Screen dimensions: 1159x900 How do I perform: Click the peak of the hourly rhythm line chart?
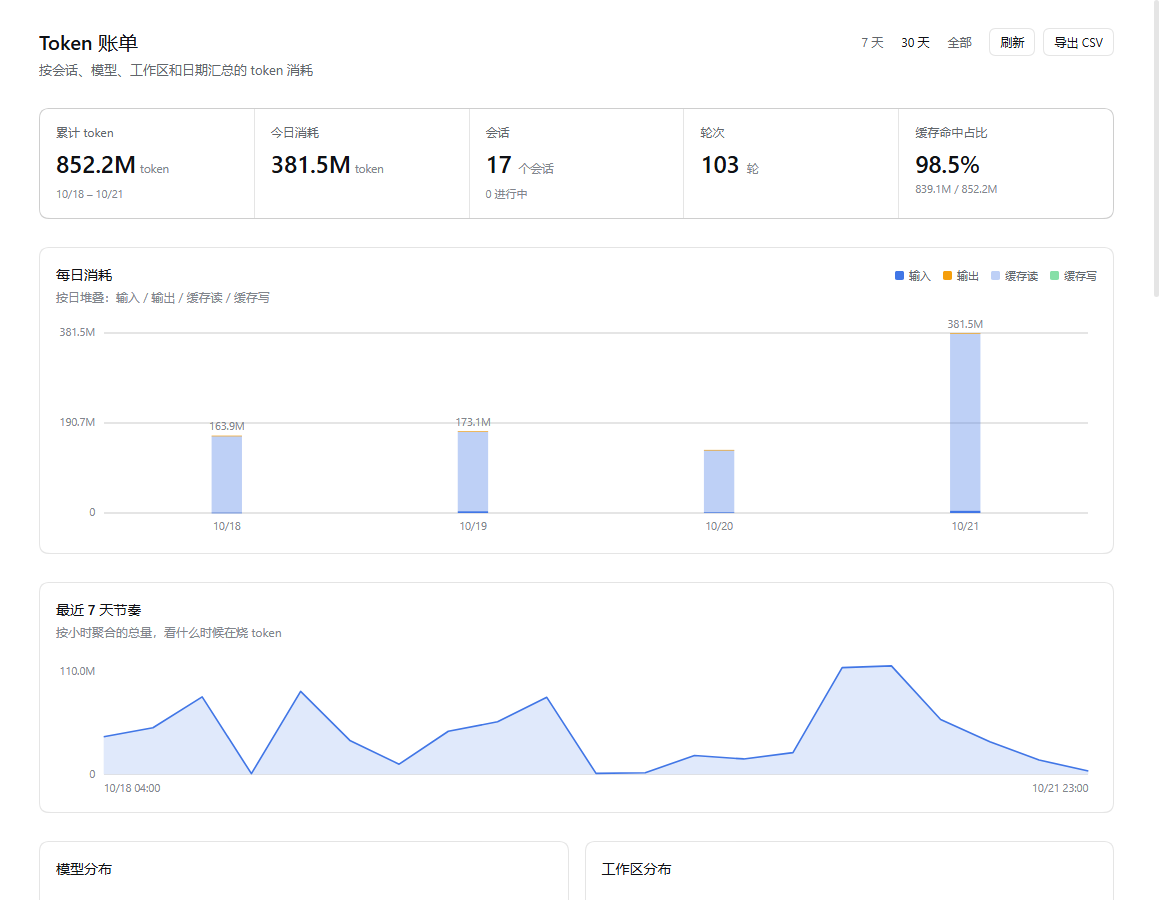891,667
